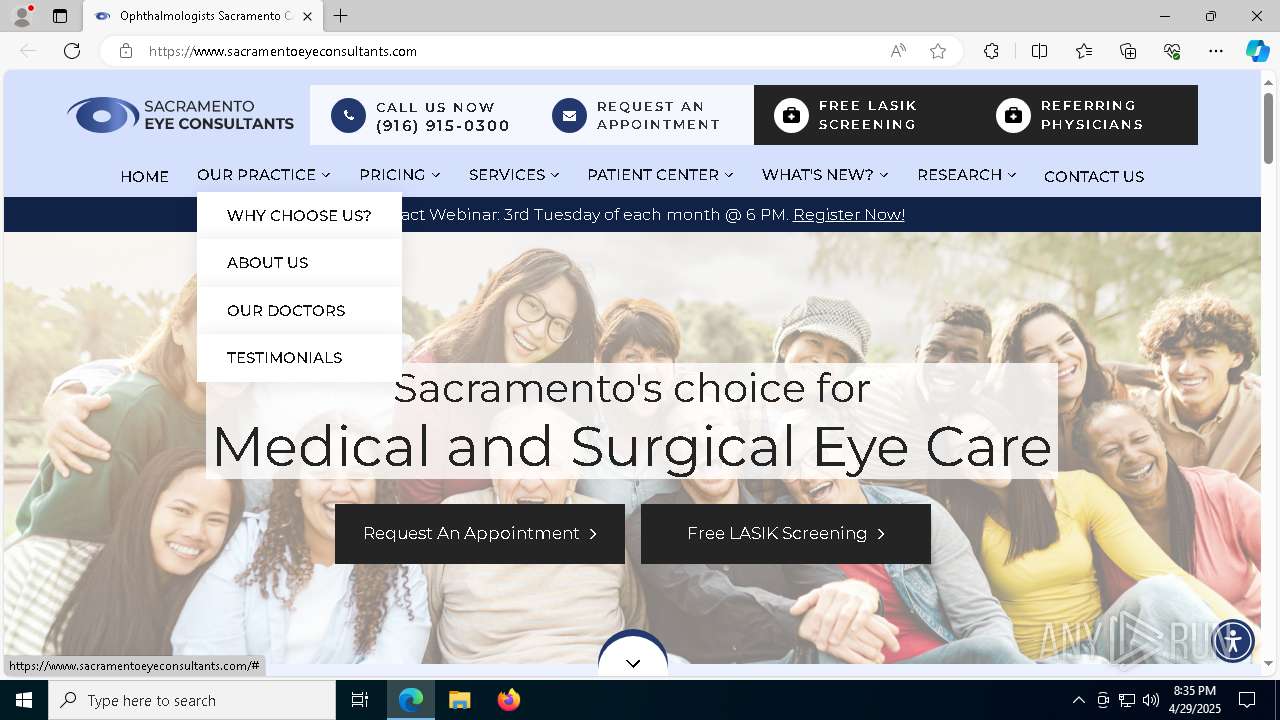Expand the Services dropdown menu
Image resolution: width=1280 pixels, height=720 pixels.
tap(514, 175)
